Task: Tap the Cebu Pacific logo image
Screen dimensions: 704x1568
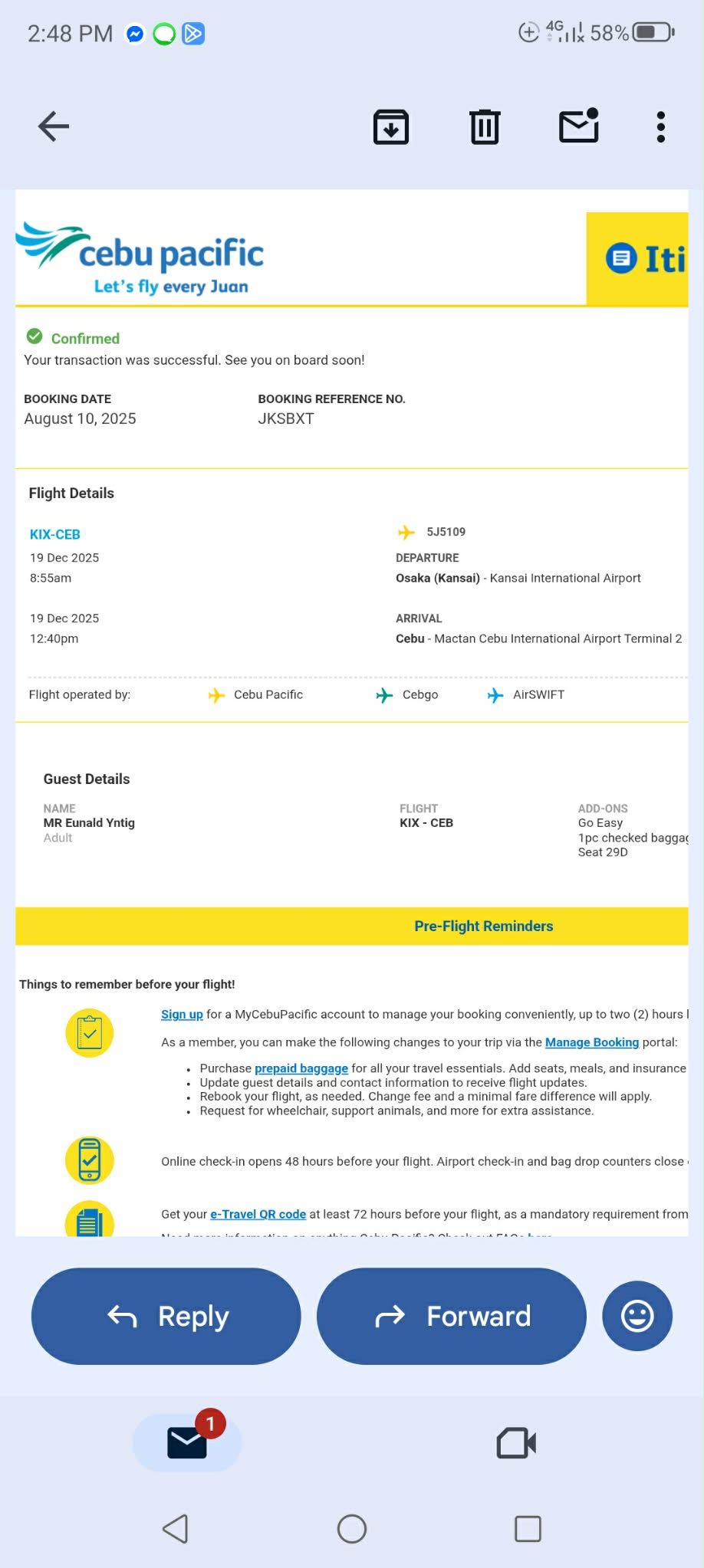Action: coord(140,258)
